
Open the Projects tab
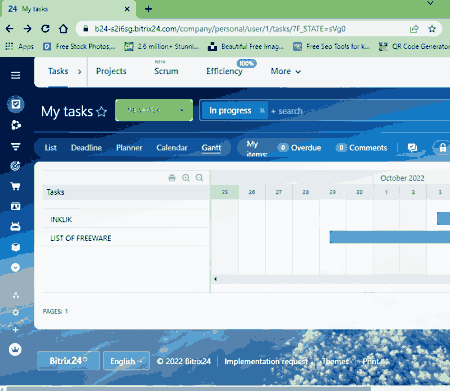[111, 71]
